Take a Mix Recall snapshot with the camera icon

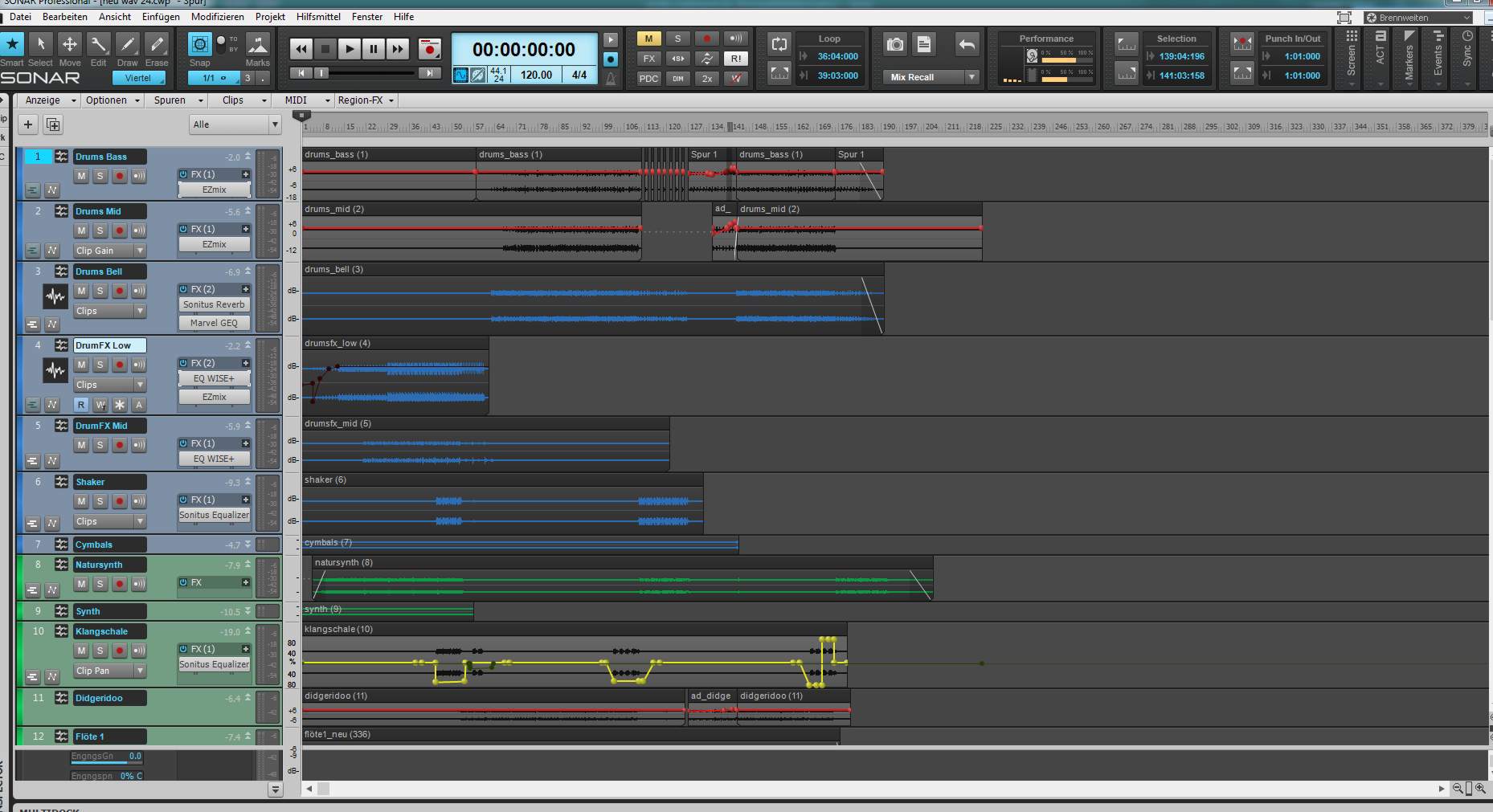point(895,45)
